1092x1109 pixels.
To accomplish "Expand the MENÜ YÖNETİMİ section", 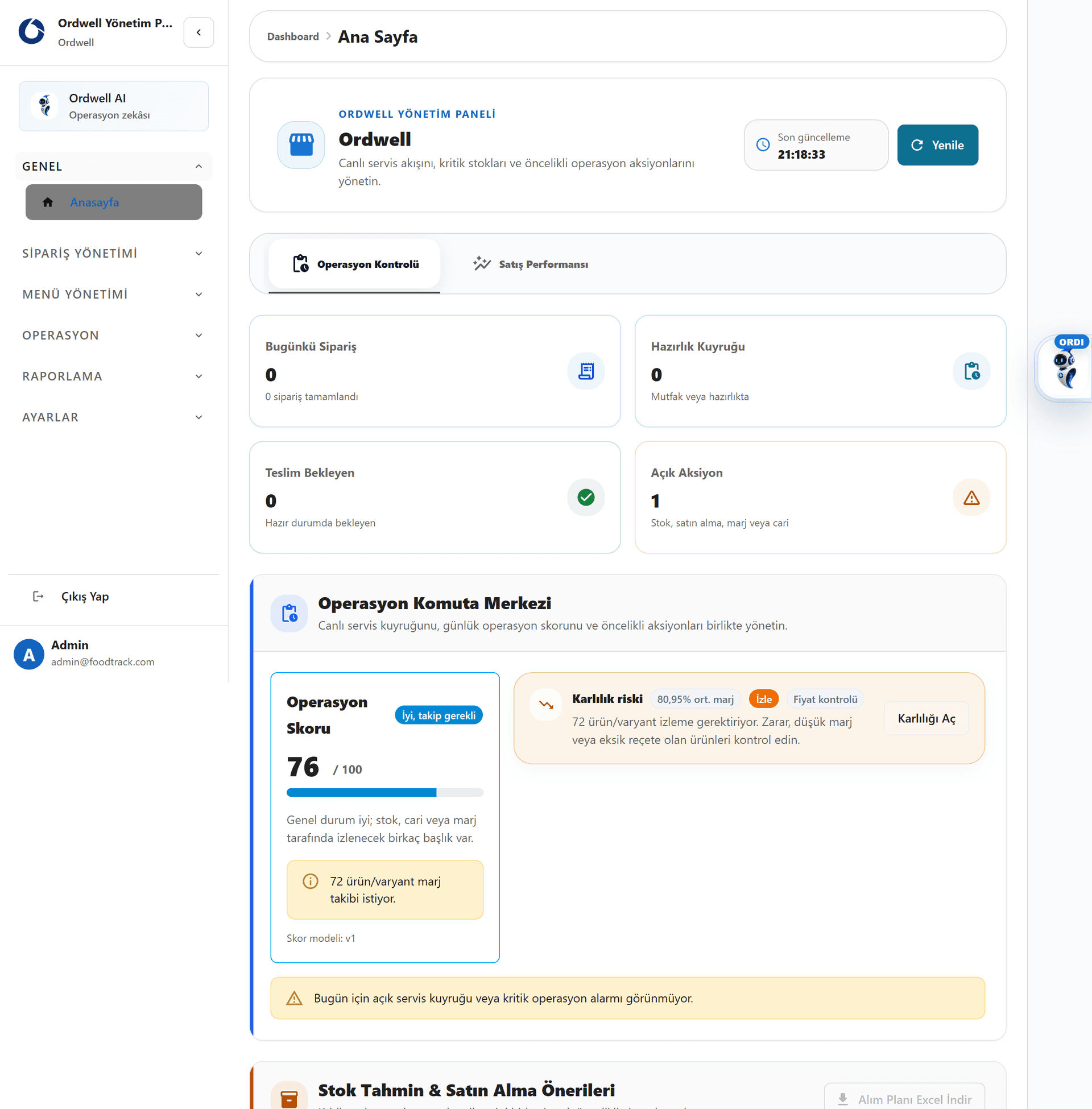I will point(114,294).
